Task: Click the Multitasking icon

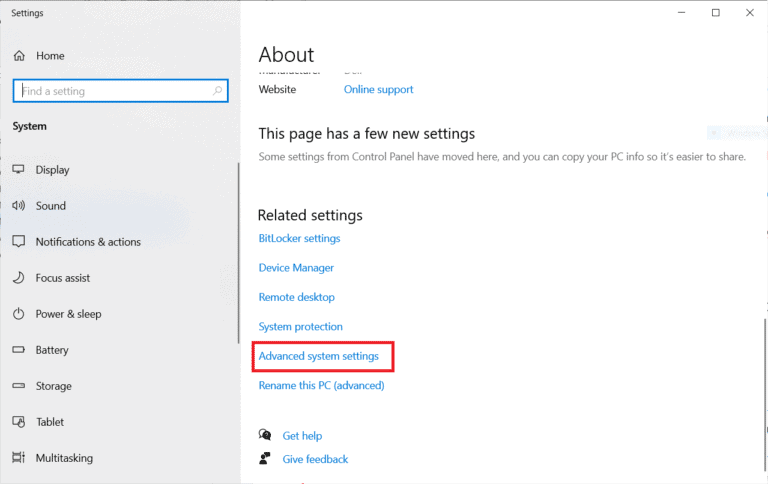Action: pos(19,458)
